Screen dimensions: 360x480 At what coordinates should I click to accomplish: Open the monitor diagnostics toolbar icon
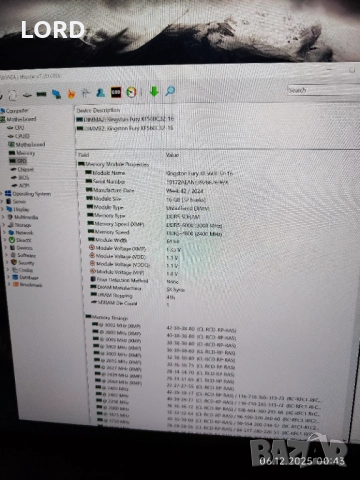[56, 94]
